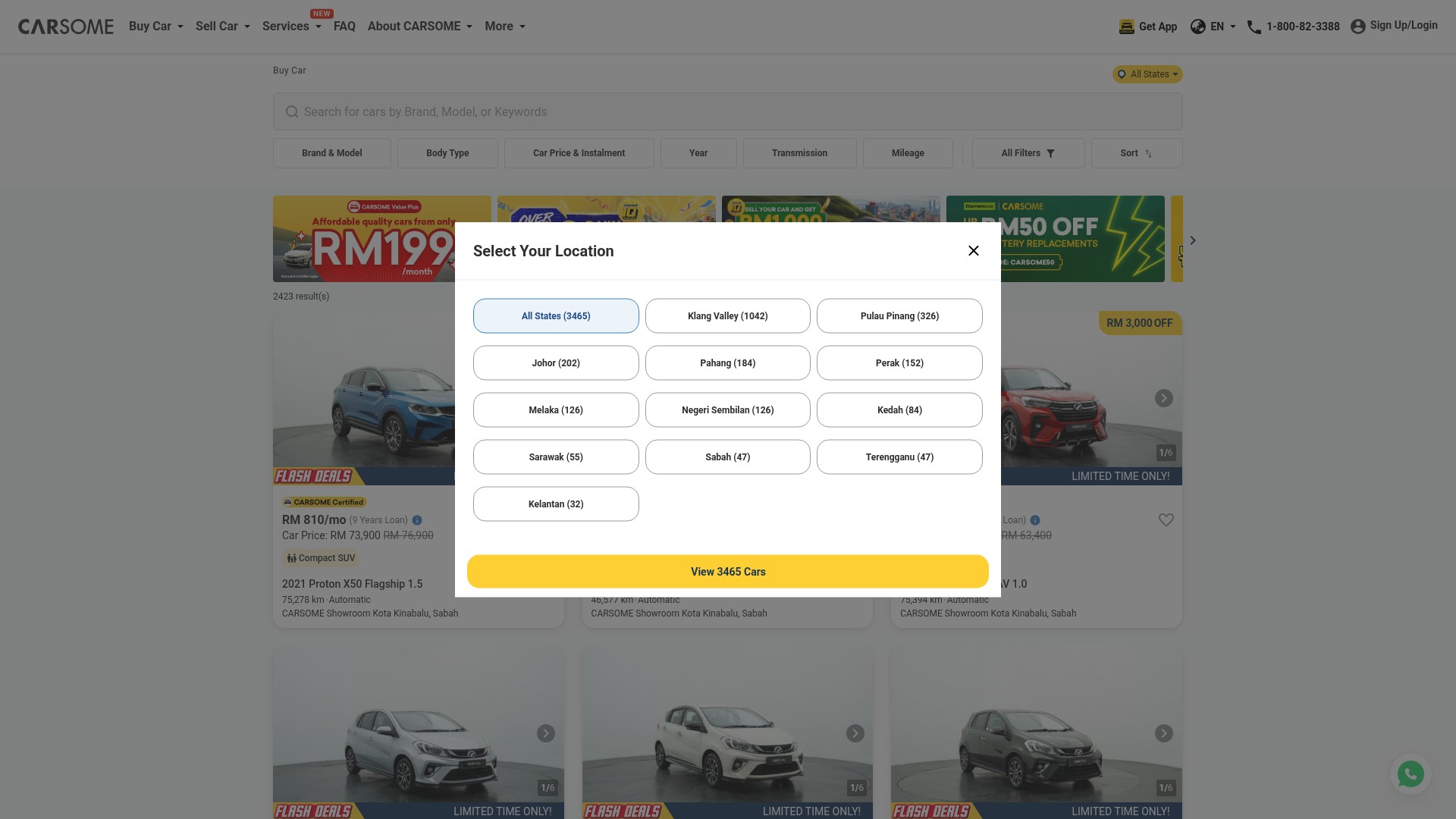Click loan info icon on red car listing
The image size is (1456, 819).
coord(1035,520)
